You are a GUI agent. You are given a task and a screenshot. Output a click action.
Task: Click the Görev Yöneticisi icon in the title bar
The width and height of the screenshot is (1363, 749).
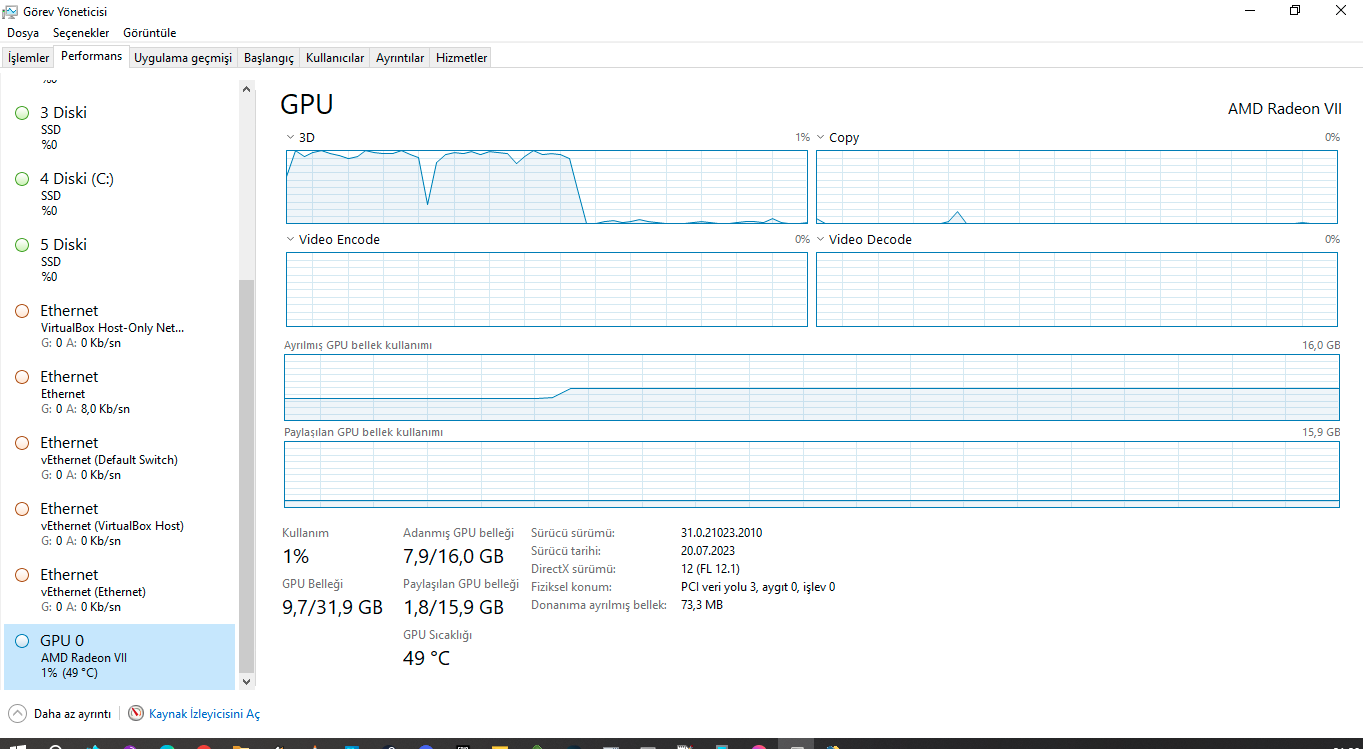(x=11, y=11)
